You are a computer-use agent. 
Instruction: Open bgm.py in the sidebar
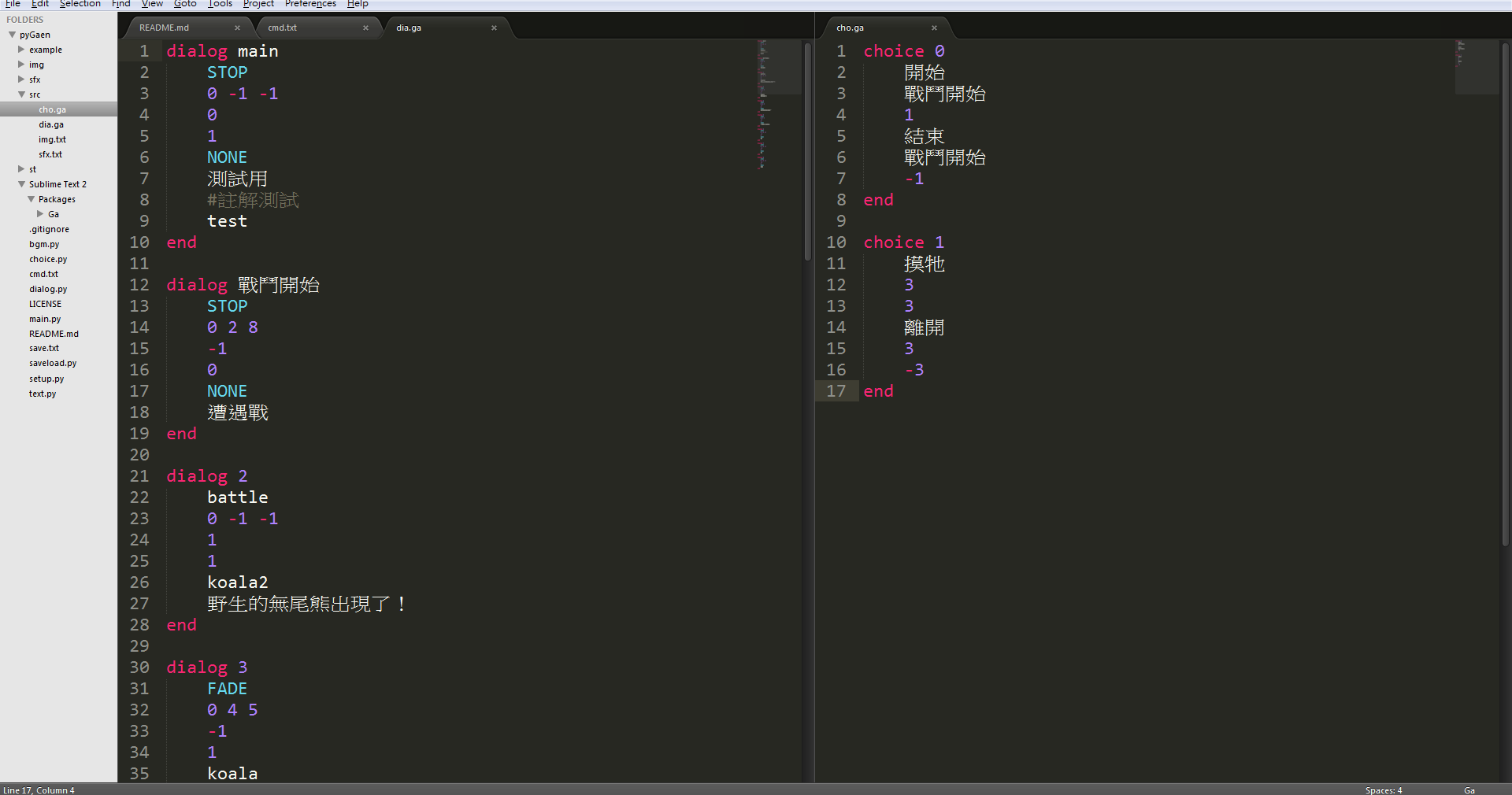(44, 244)
